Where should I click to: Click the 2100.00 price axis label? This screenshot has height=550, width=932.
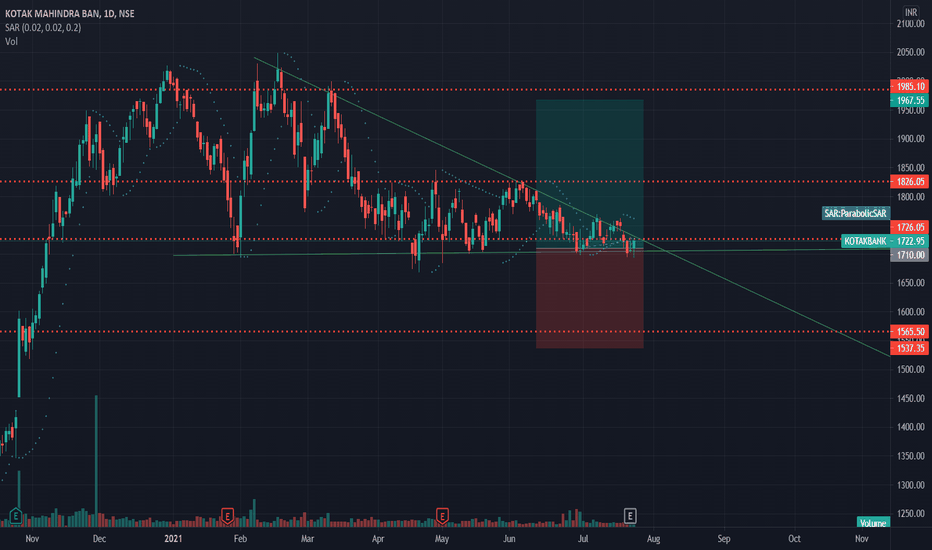pos(911,24)
